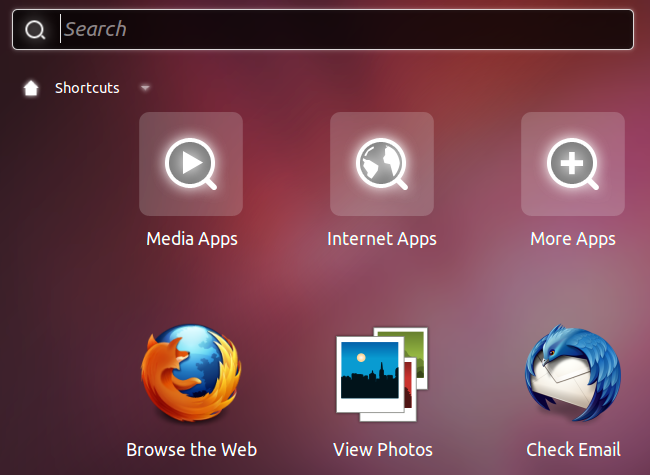Click the Browse the Web label
The width and height of the screenshot is (650, 475).
pyautogui.click(x=192, y=450)
